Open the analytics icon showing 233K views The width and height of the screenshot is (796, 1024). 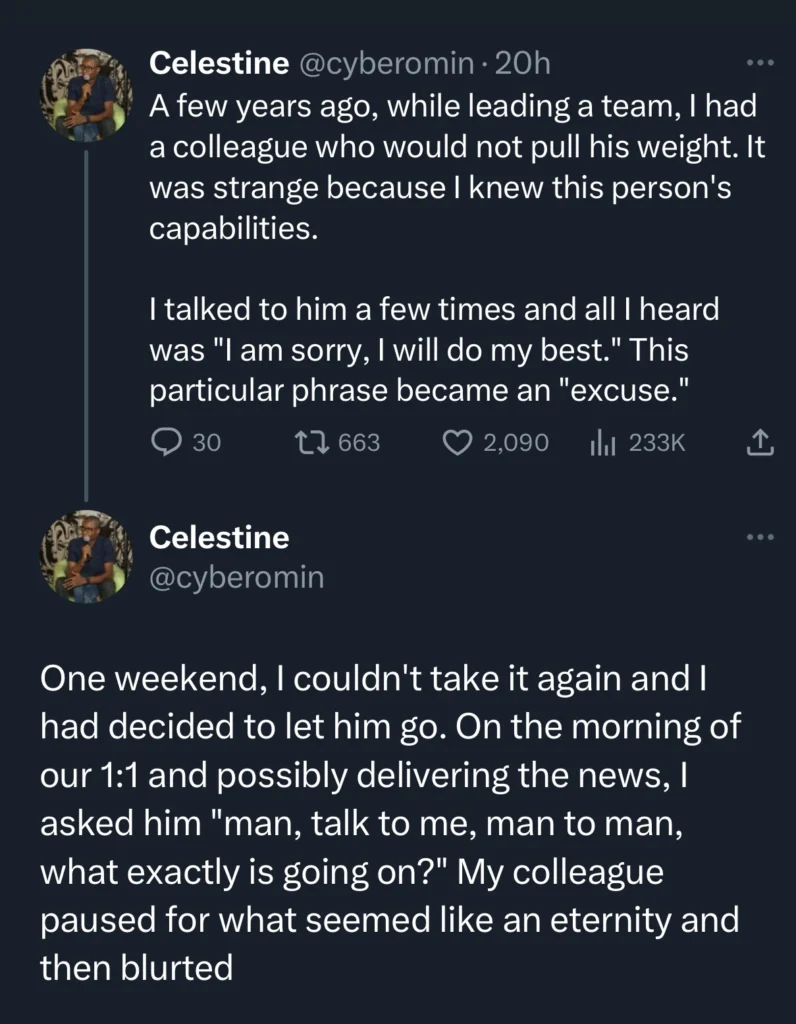(x=604, y=443)
